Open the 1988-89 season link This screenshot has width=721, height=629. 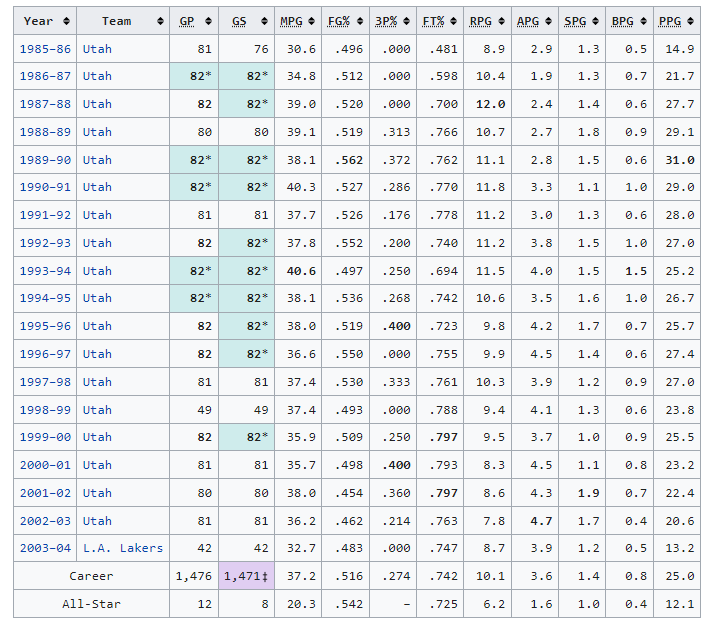45,132
